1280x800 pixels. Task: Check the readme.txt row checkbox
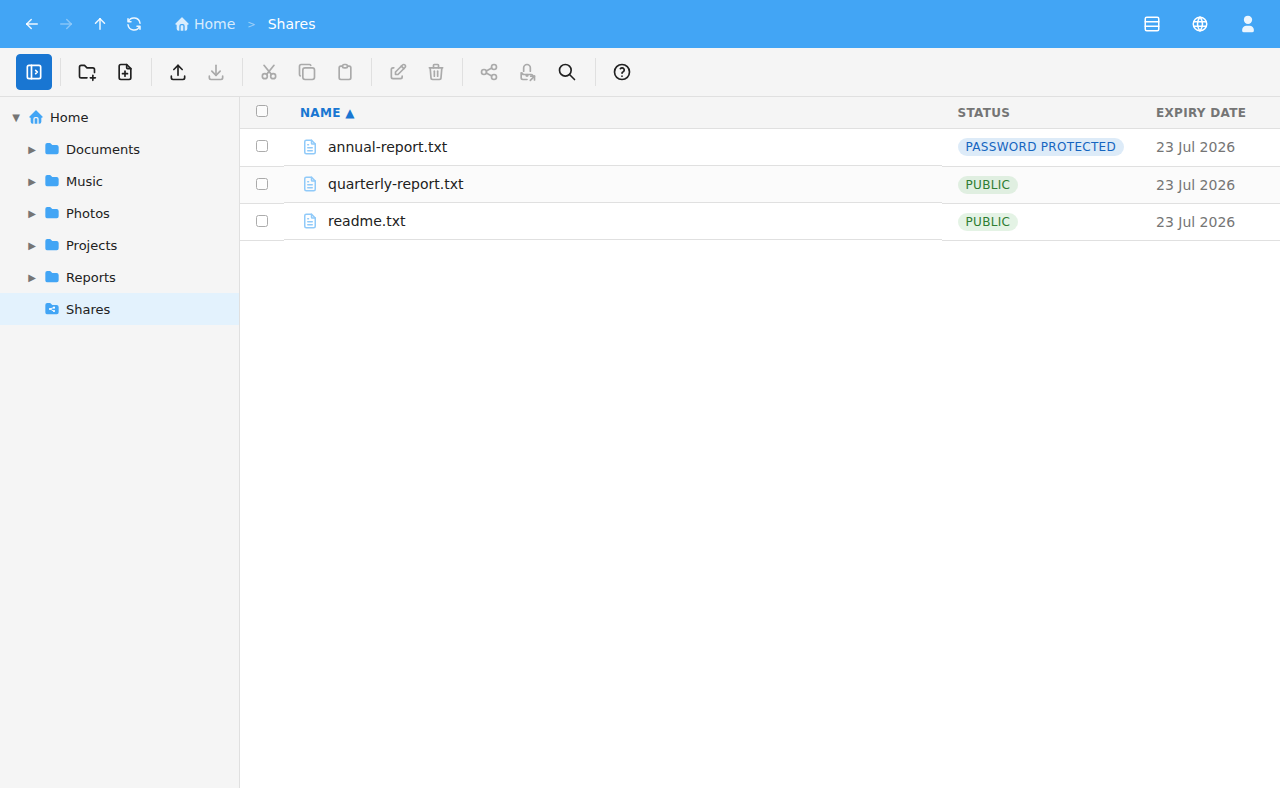262,221
